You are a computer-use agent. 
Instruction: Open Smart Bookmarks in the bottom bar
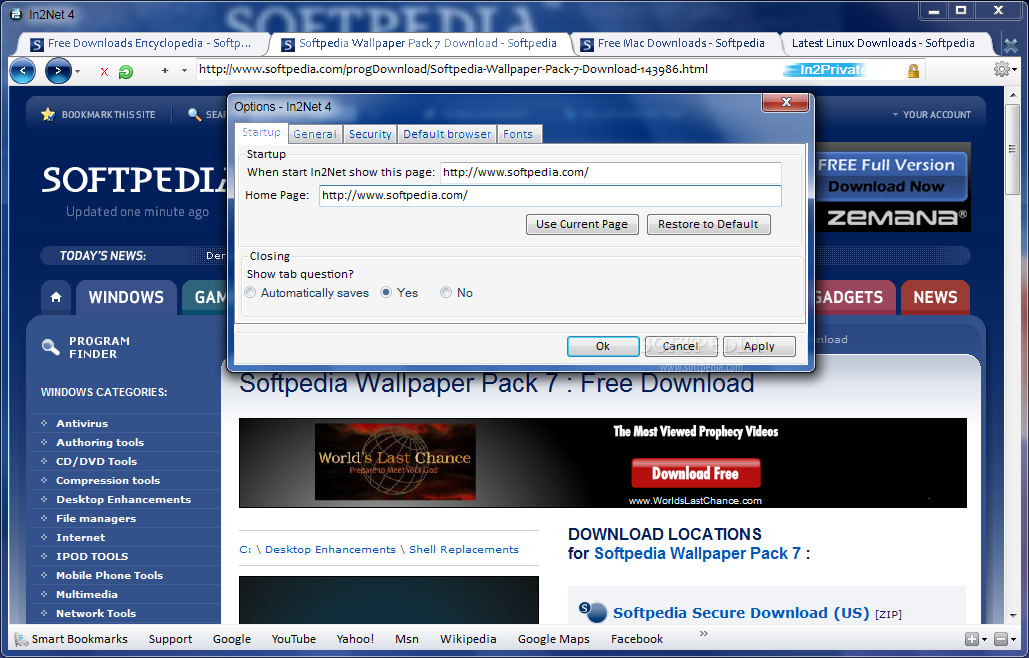pyautogui.click(x=71, y=639)
